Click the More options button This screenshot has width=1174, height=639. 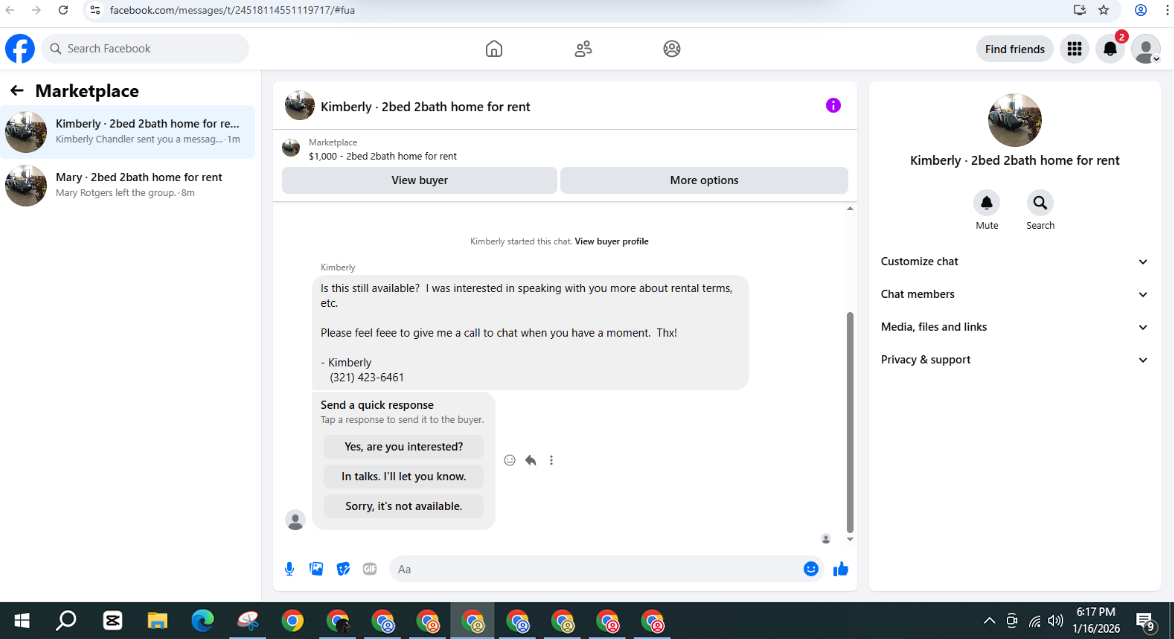704,181
